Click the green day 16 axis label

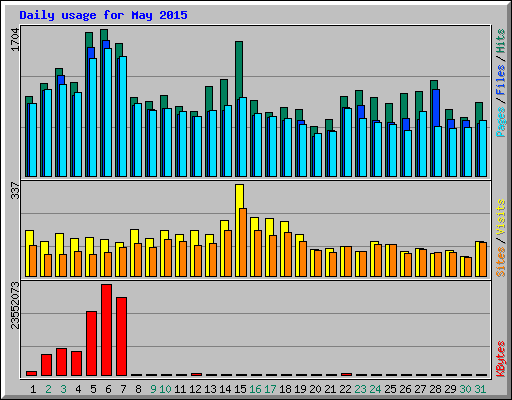255,389
